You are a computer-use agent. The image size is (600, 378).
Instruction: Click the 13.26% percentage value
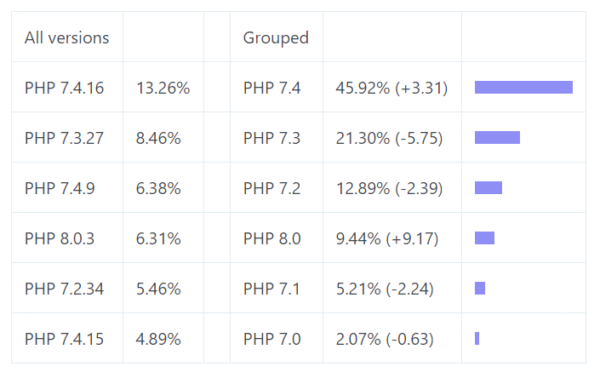coord(163,88)
